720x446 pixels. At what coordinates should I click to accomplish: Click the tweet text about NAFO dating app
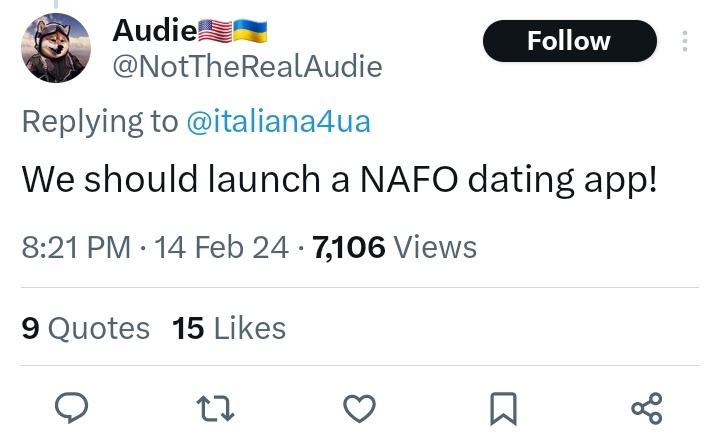[x=339, y=179]
